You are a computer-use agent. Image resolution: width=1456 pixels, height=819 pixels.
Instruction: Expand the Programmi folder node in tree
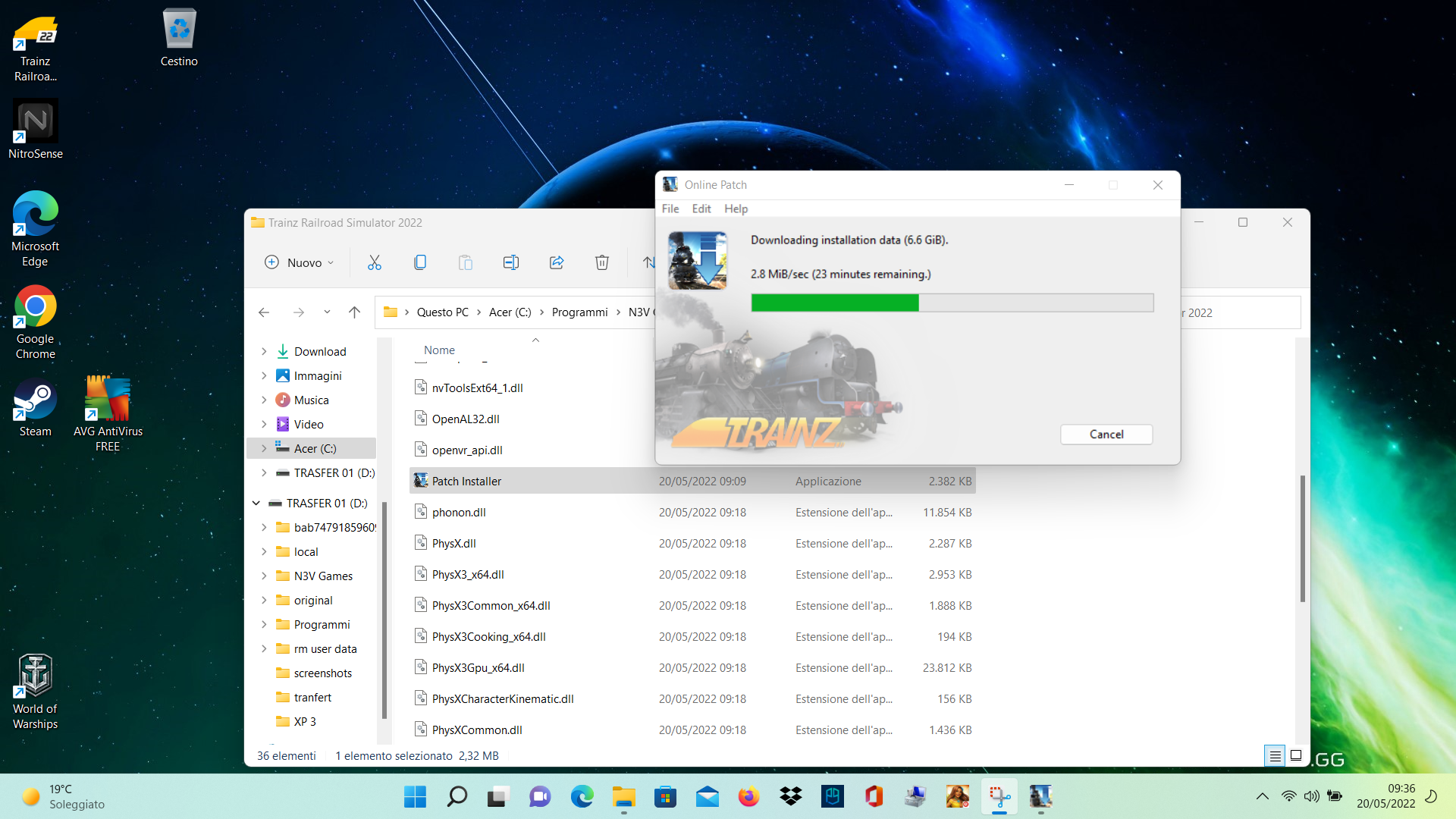click(x=264, y=625)
